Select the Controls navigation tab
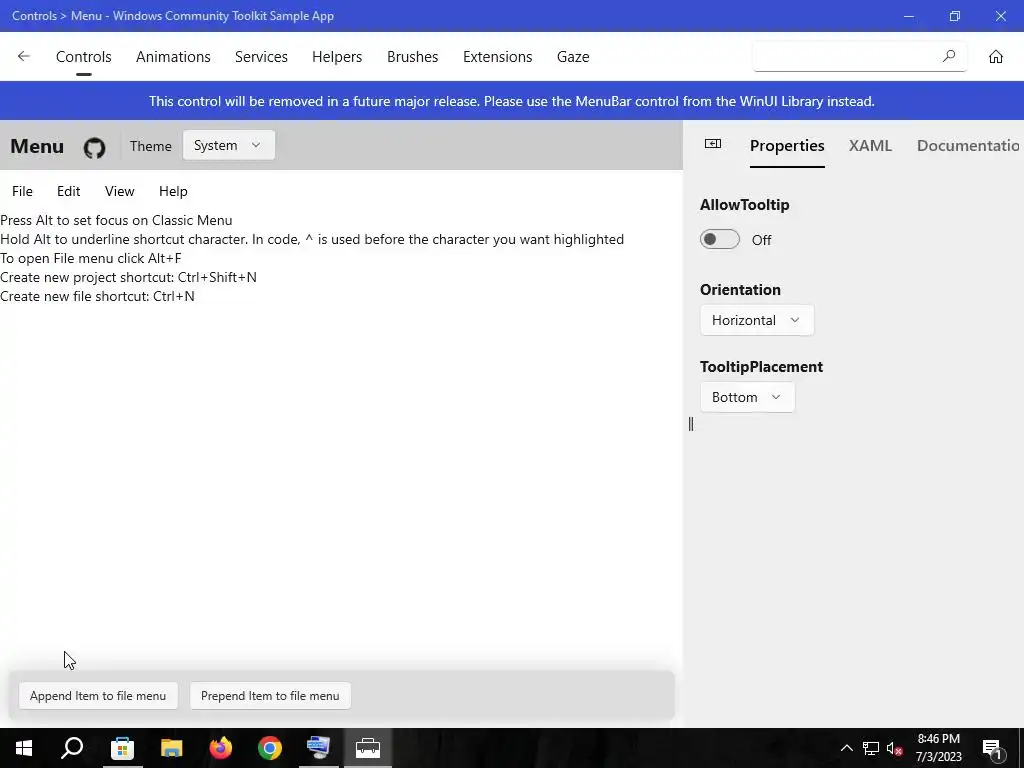 click(84, 57)
